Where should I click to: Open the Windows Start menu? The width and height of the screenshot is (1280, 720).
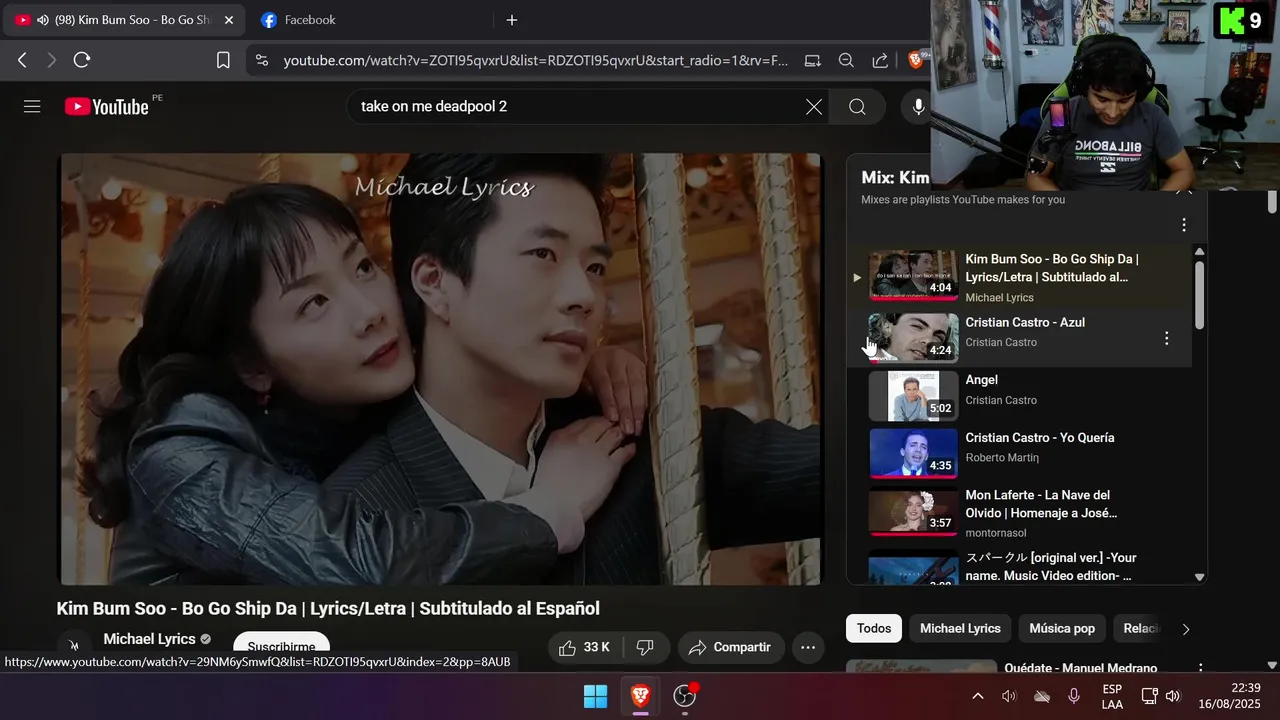[595, 696]
